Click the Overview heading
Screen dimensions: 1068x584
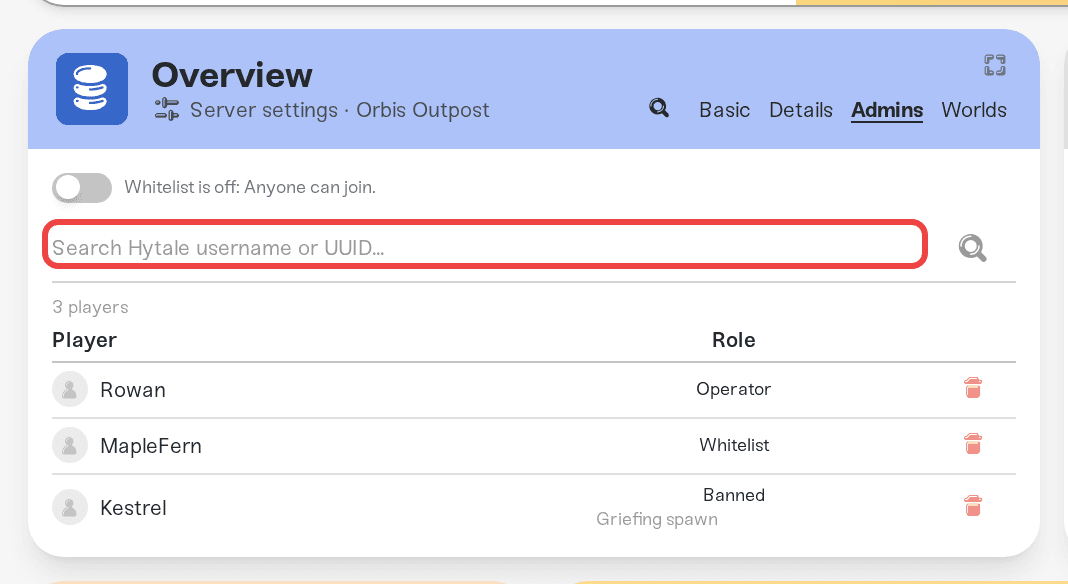point(232,75)
